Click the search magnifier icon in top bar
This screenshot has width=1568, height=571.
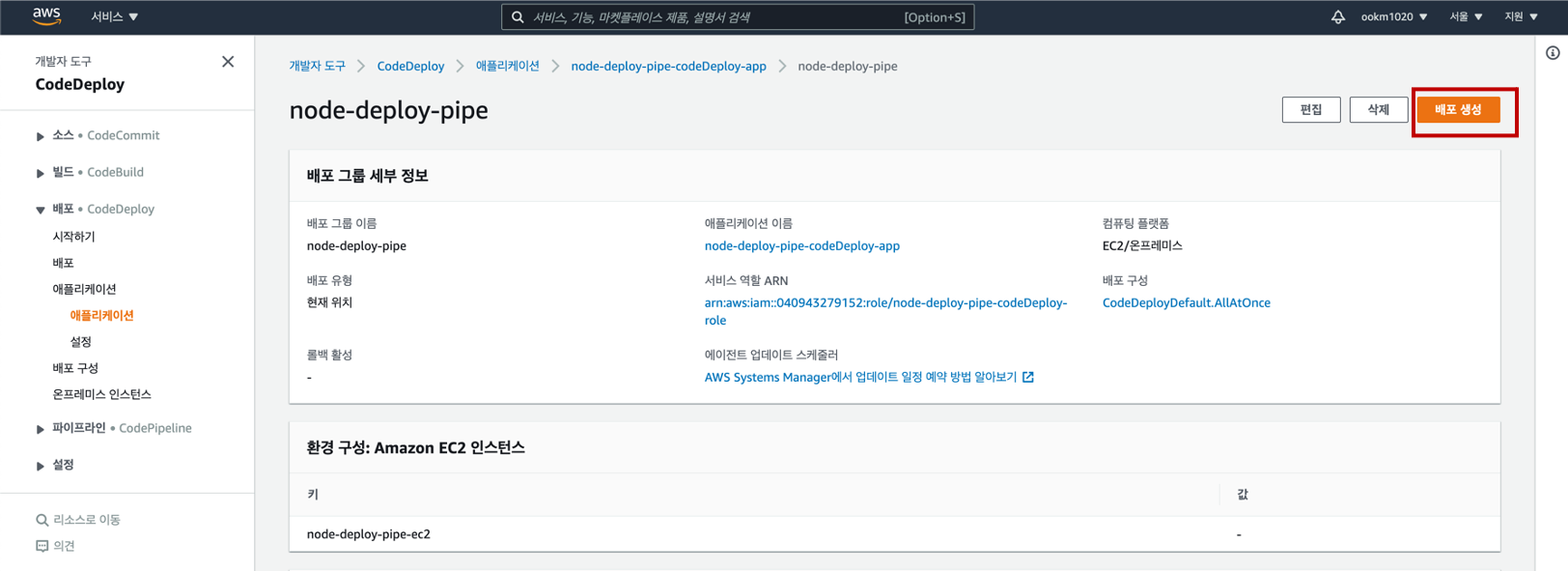tap(518, 17)
